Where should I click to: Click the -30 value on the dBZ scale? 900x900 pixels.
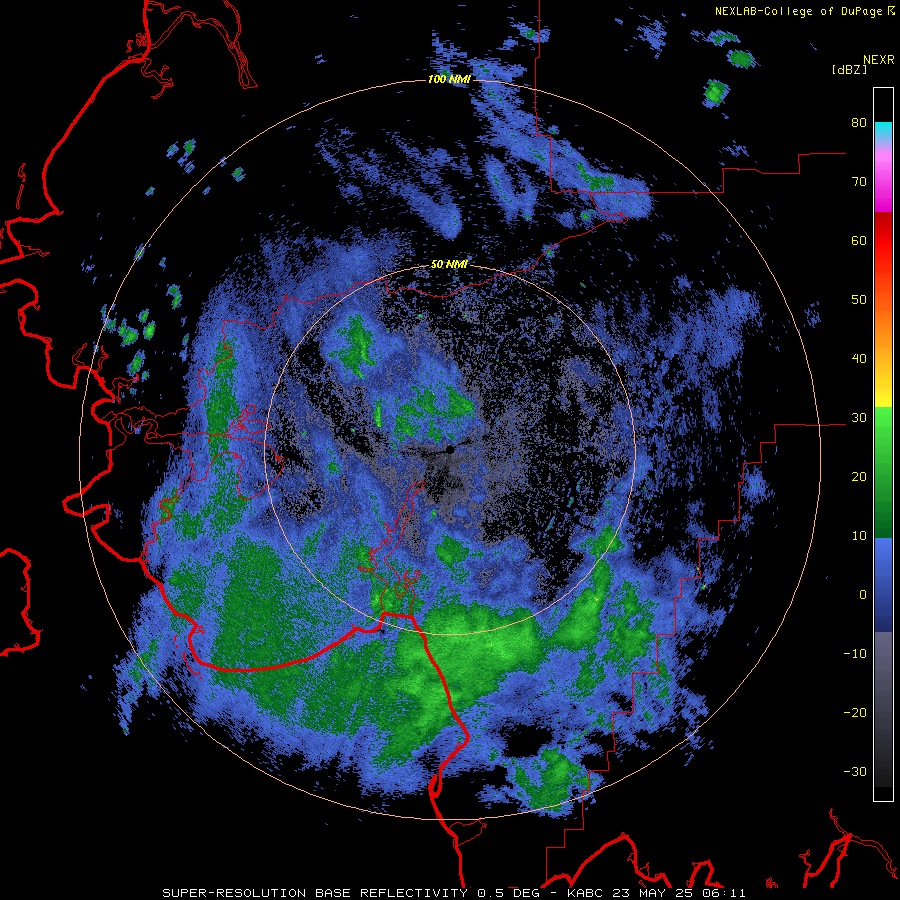click(855, 771)
